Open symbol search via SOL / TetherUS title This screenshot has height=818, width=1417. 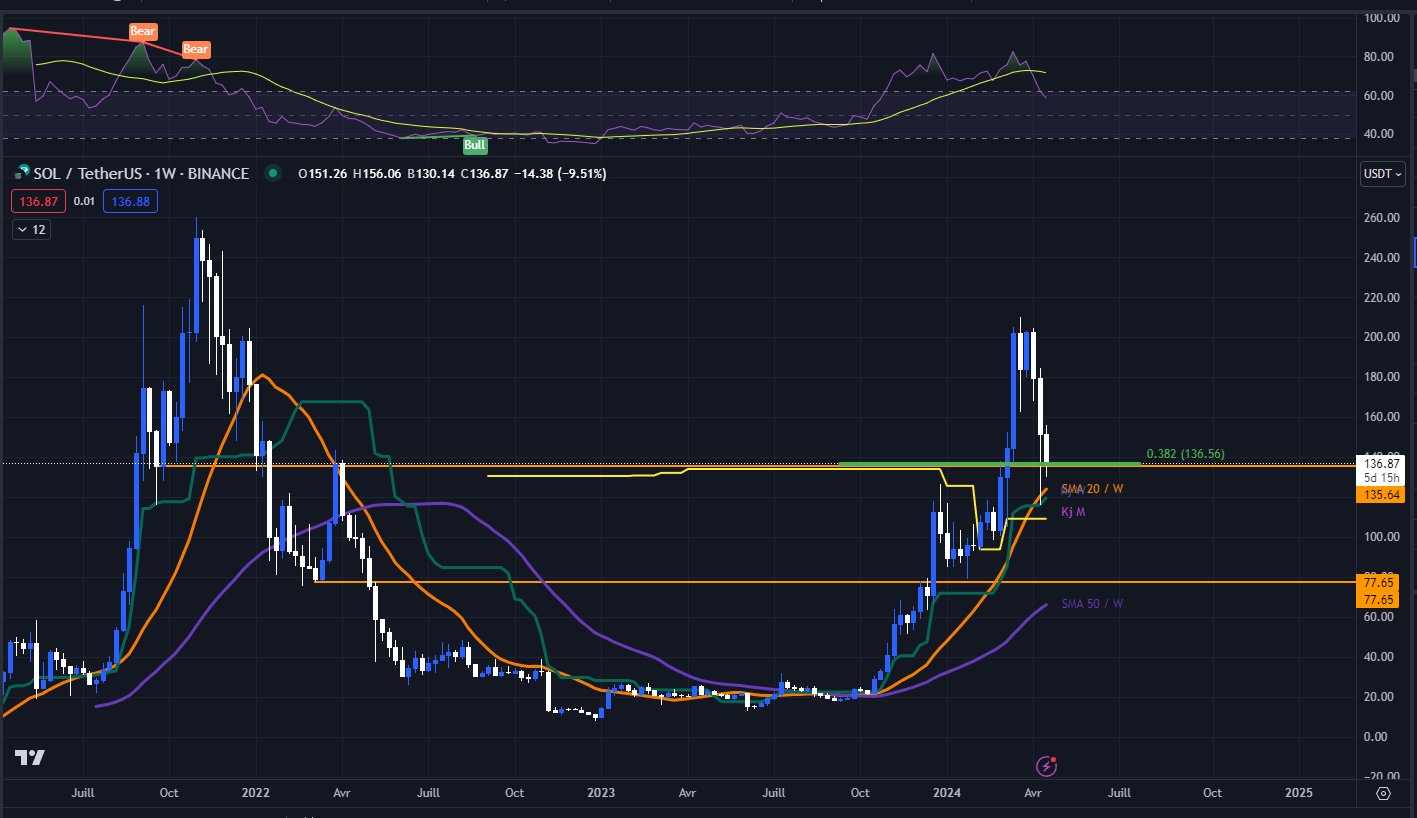click(x=141, y=174)
